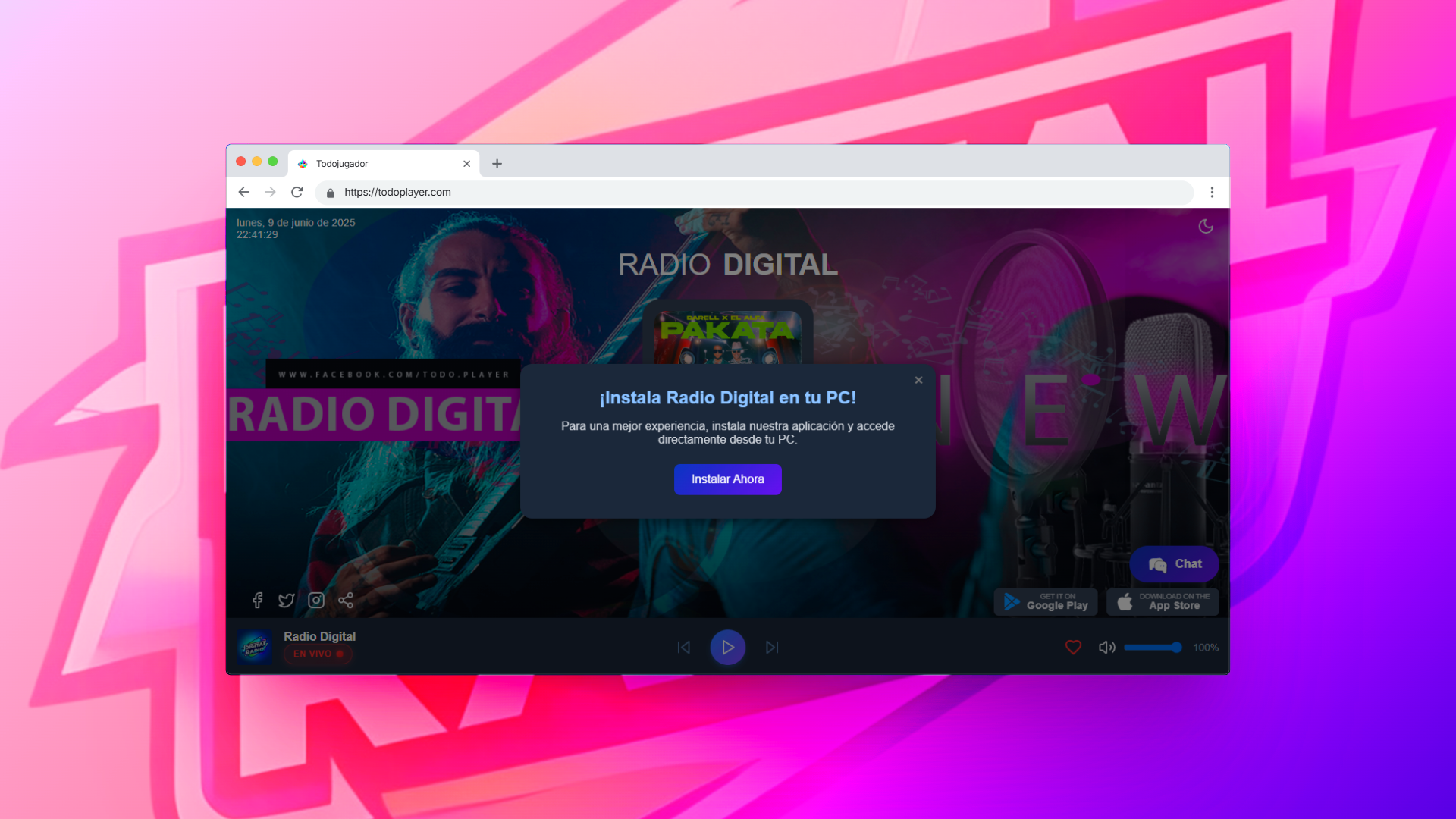Click the PAKATA album cover
This screenshot has width=1456, height=819.
pyautogui.click(x=728, y=337)
